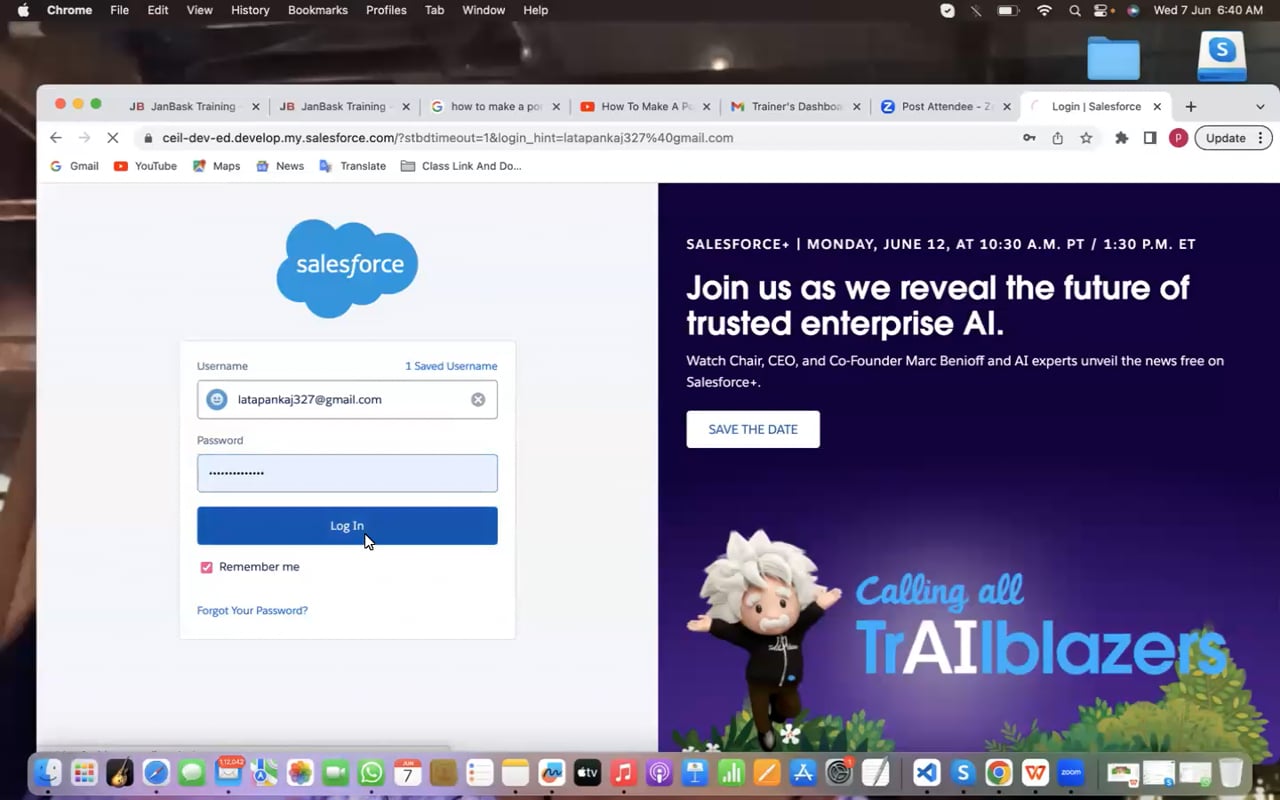Open the Gmail bookmark
1280x800 pixels.
75,166
